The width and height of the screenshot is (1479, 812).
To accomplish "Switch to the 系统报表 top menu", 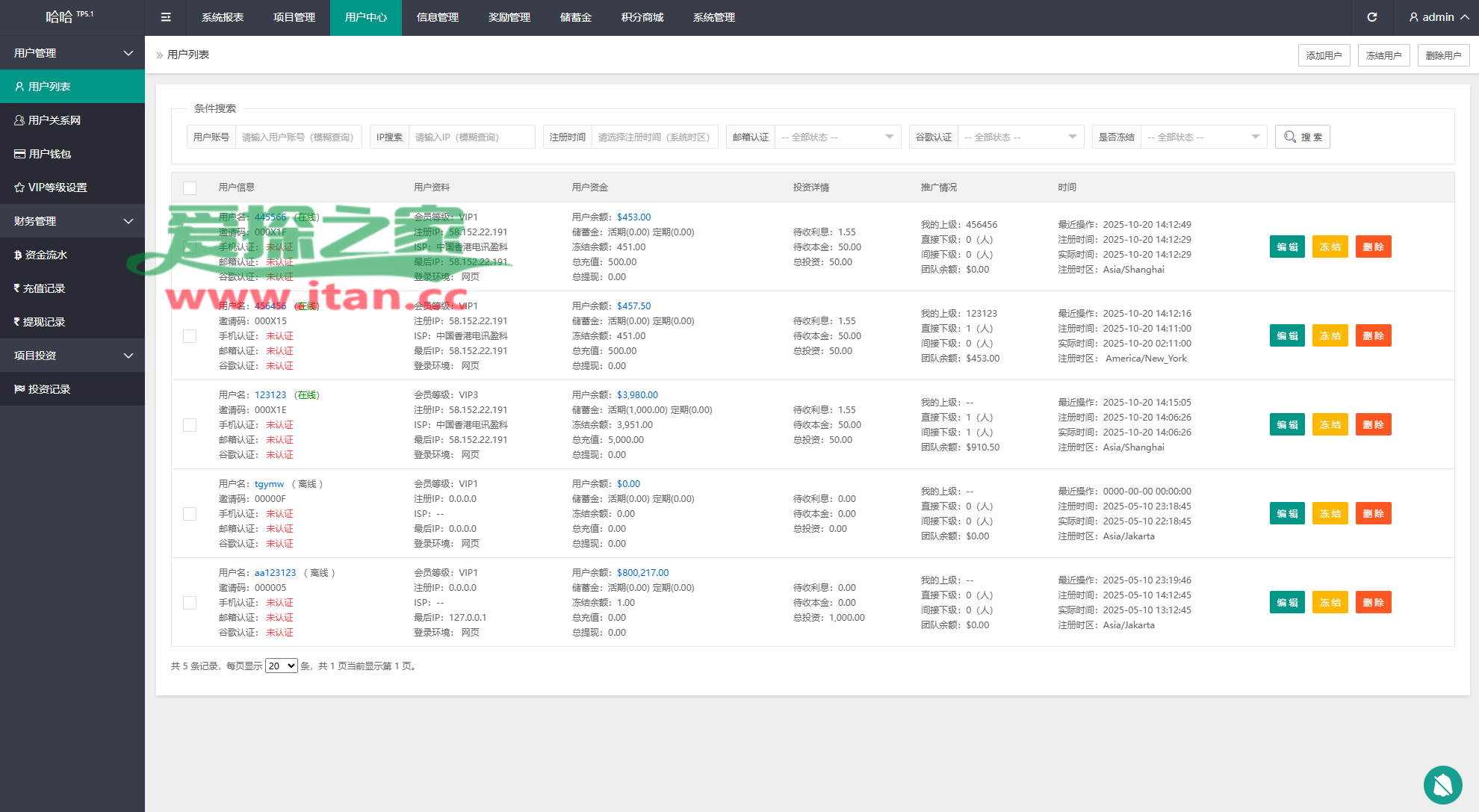I will (222, 17).
